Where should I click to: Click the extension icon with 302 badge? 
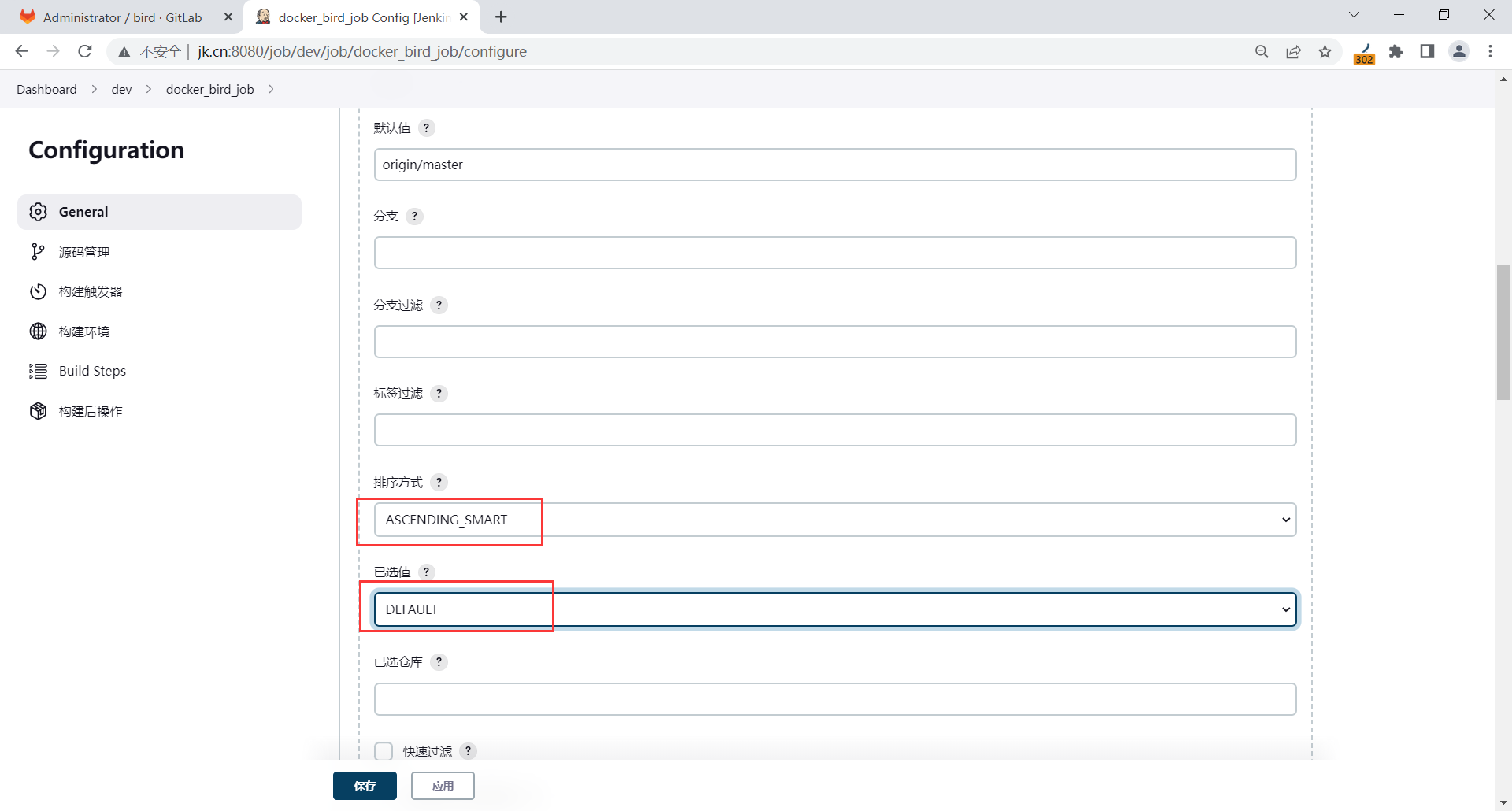pyautogui.click(x=1364, y=53)
